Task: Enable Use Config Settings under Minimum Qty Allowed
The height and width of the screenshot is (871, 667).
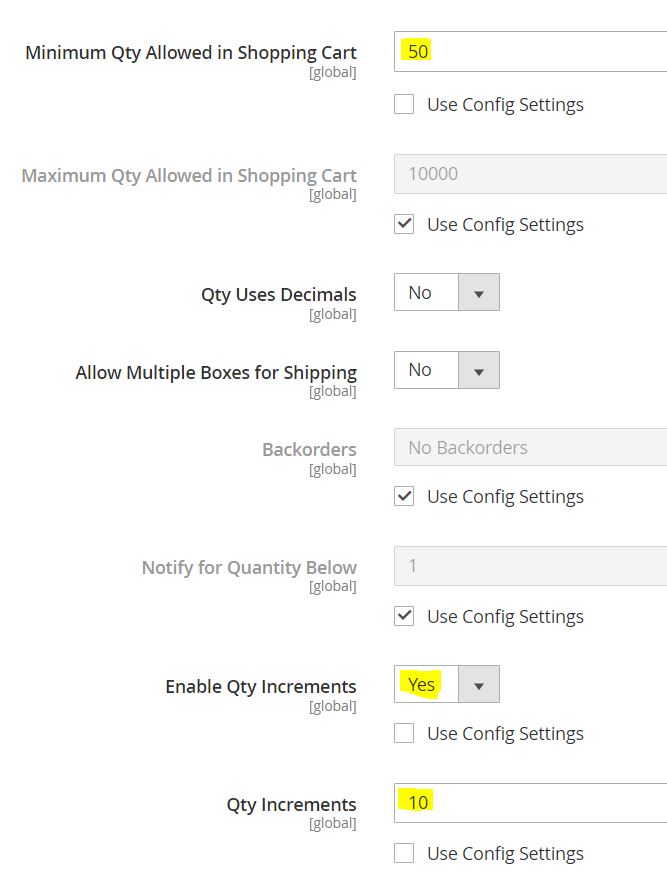Action: pyautogui.click(x=404, y=104)
